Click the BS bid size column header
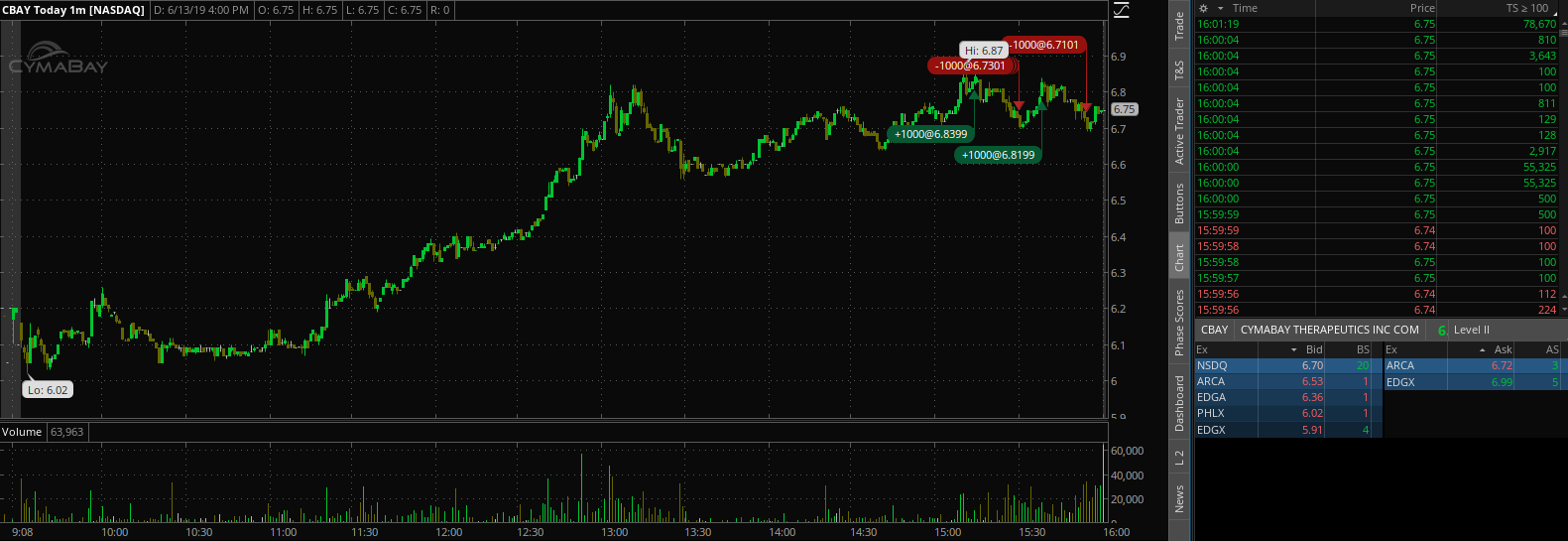This screenshot has height=541, width=1568. pyautogui.click(x=1363, y=349)
